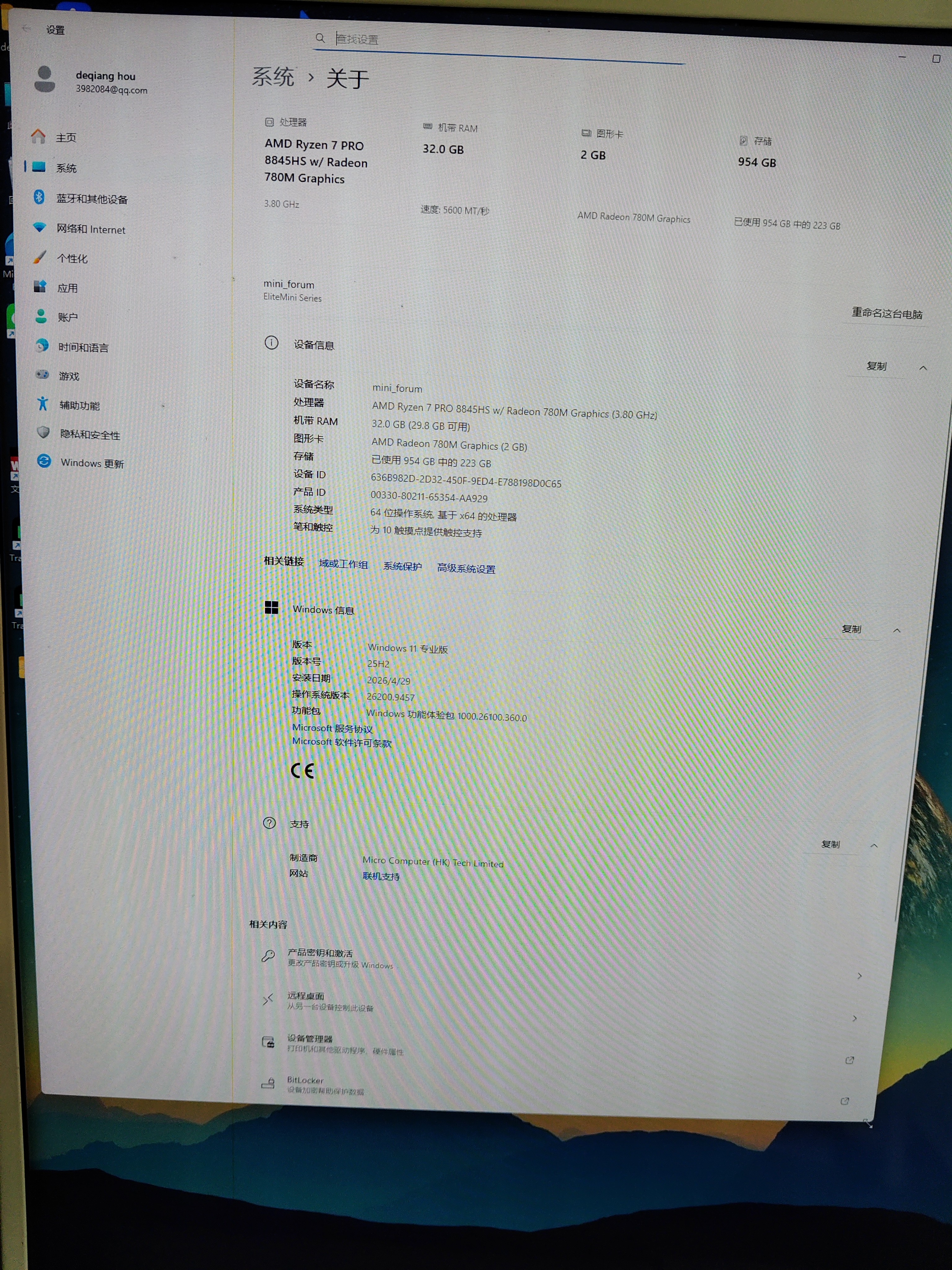This screenshot has height=1270, width=952.
Task: Click the 时间和语言 globe clock icon
Action: click(x=42, y=345)
